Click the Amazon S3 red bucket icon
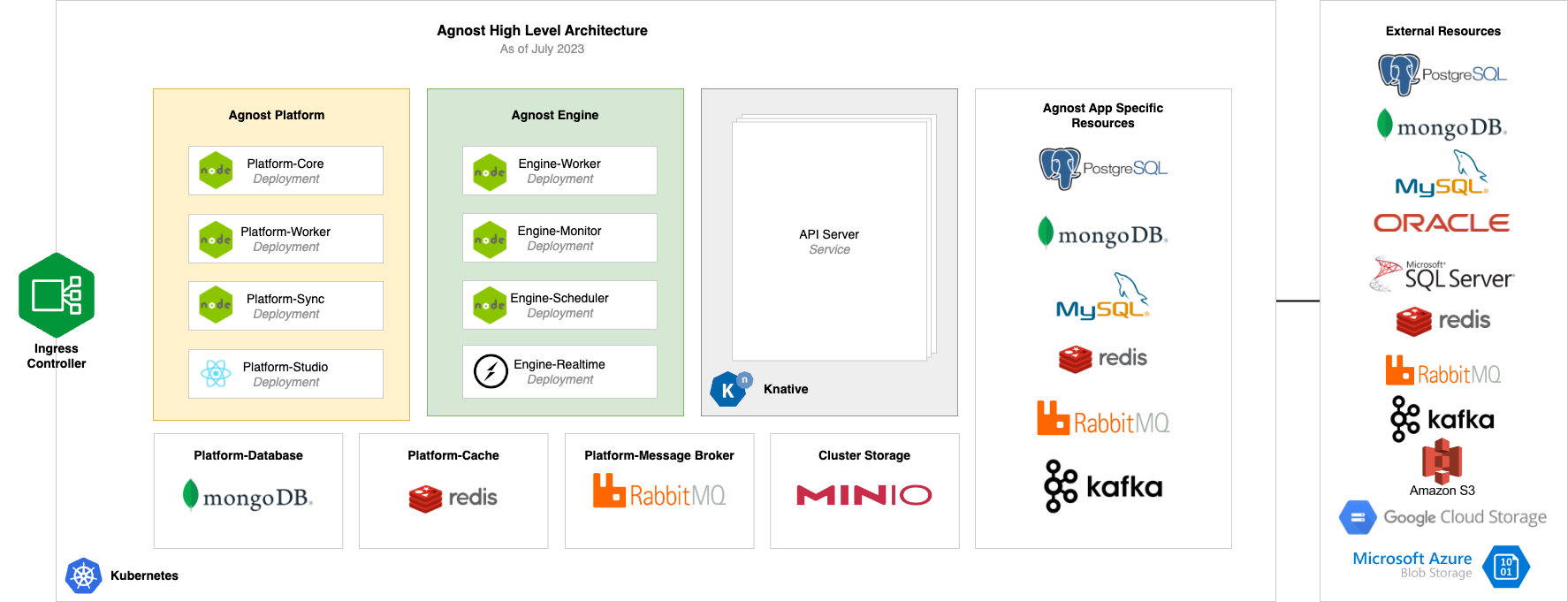 point(1442,461)
